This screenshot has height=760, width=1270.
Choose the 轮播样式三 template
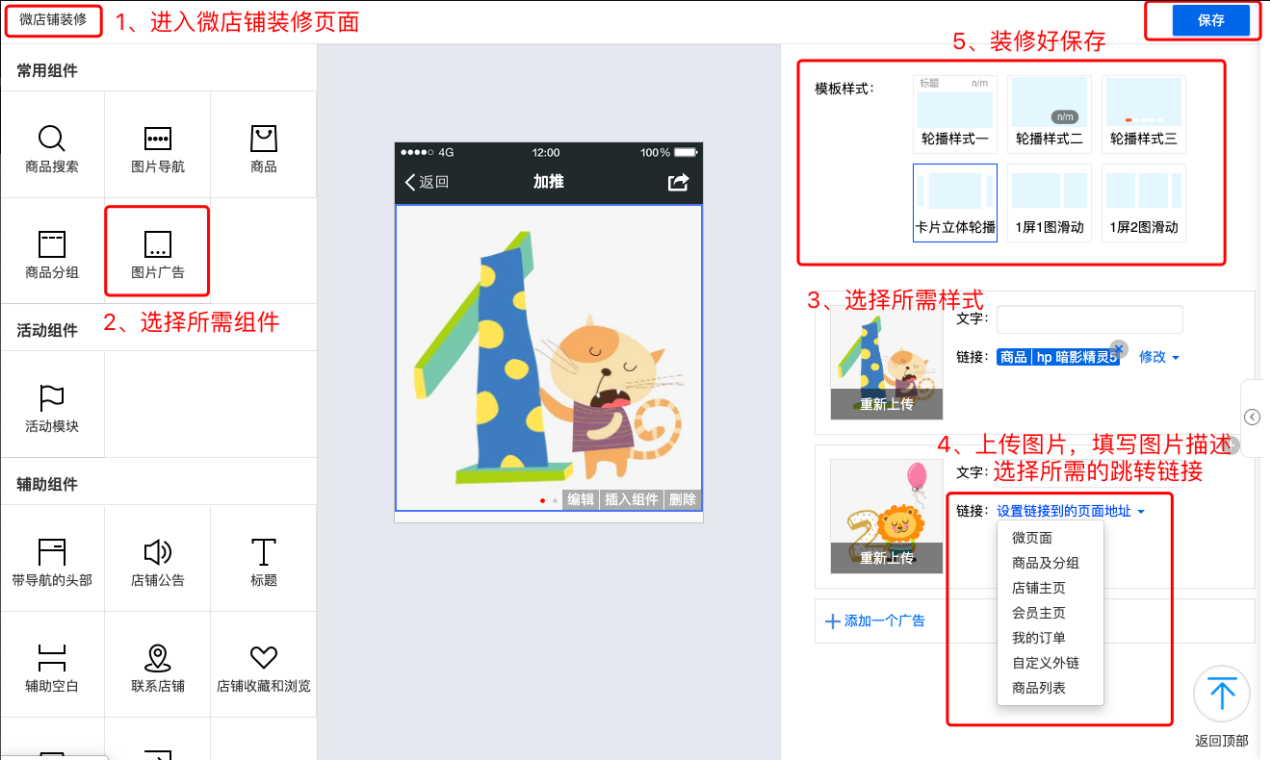pos(1144,113)
